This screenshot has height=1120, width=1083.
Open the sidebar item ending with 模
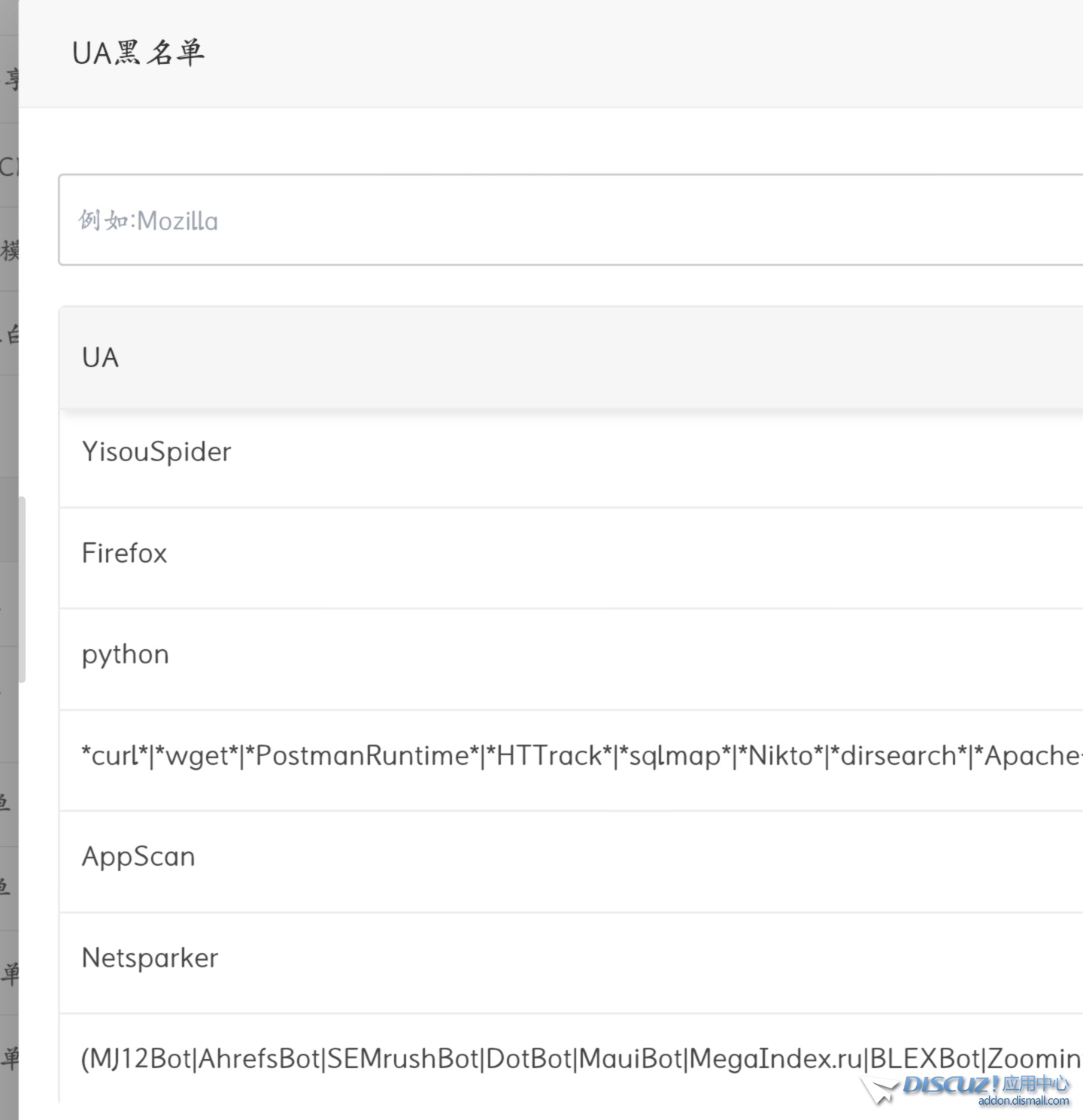[9, 250]
